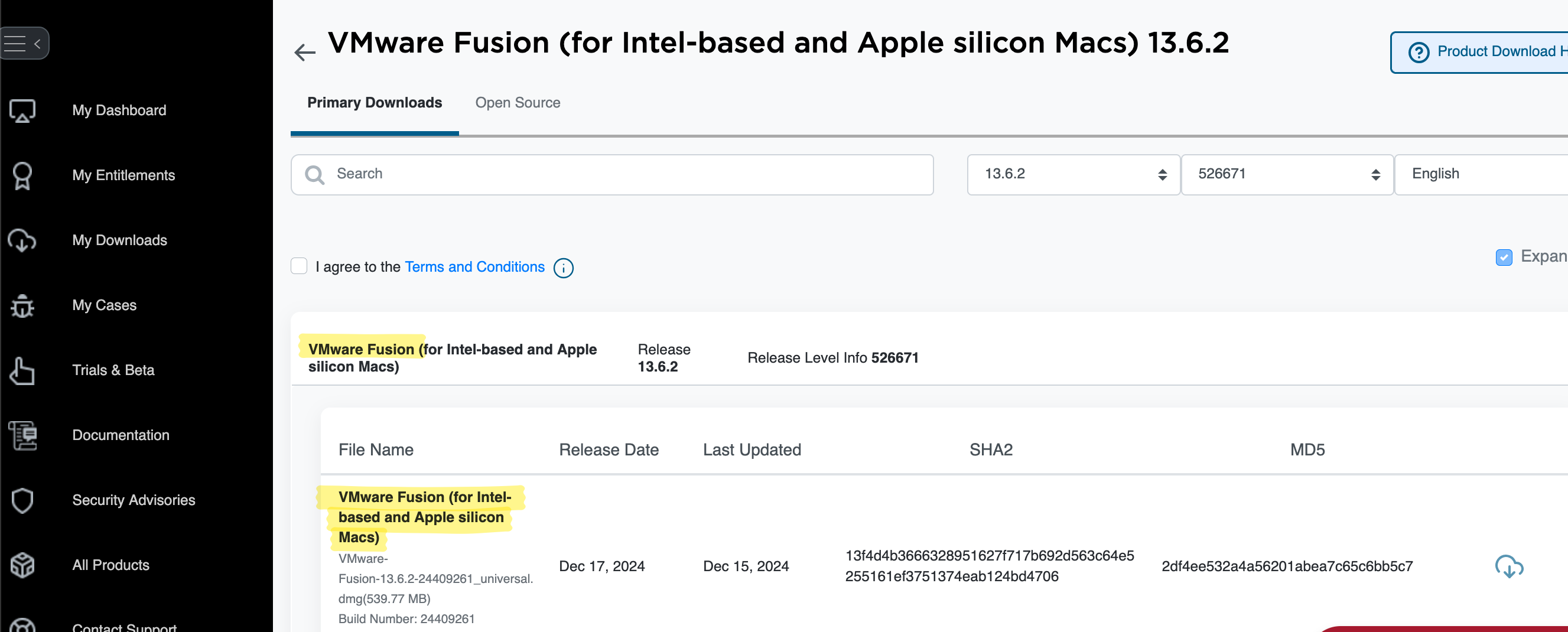Switch to the Open Source tab
This screenshot has height=632, width=1568.
point(518,103)
